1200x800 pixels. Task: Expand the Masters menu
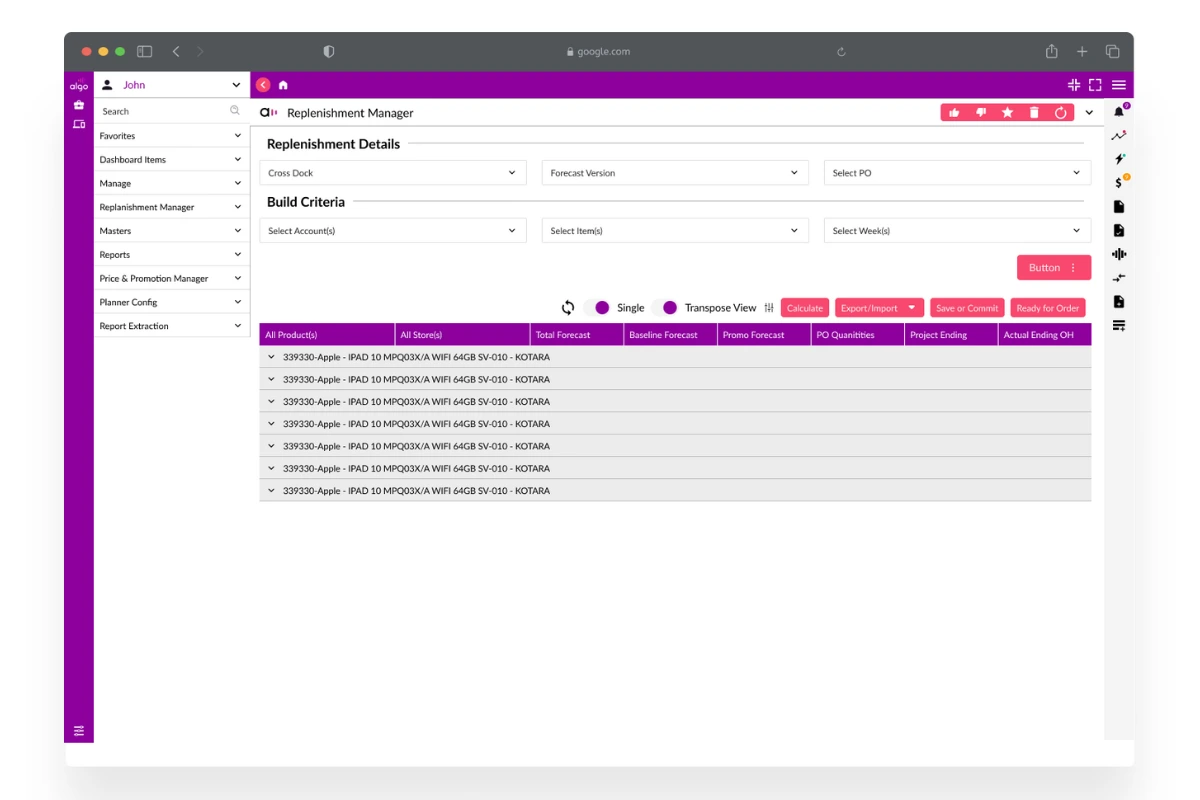(172, 231)
